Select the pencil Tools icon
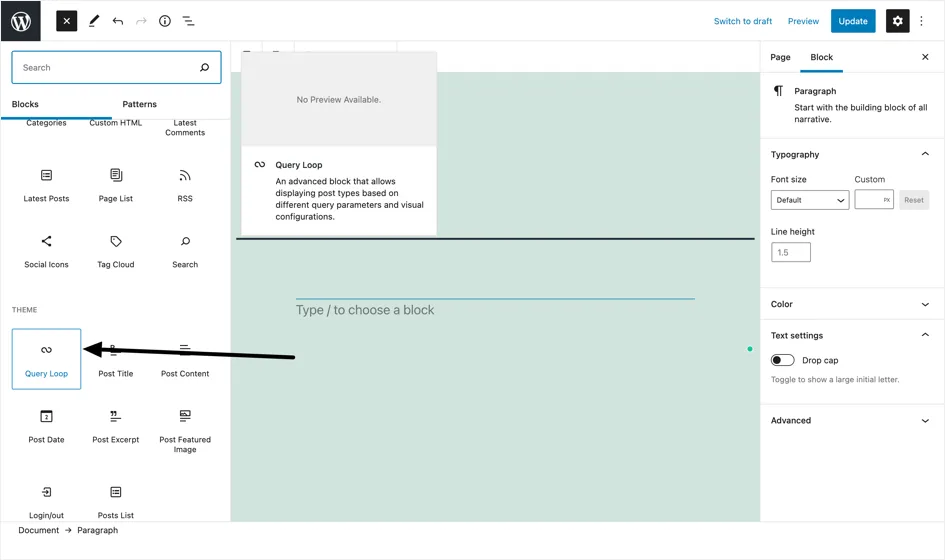Screen dimensions: 945x560 pyautogui.click(x=94, y=21)
